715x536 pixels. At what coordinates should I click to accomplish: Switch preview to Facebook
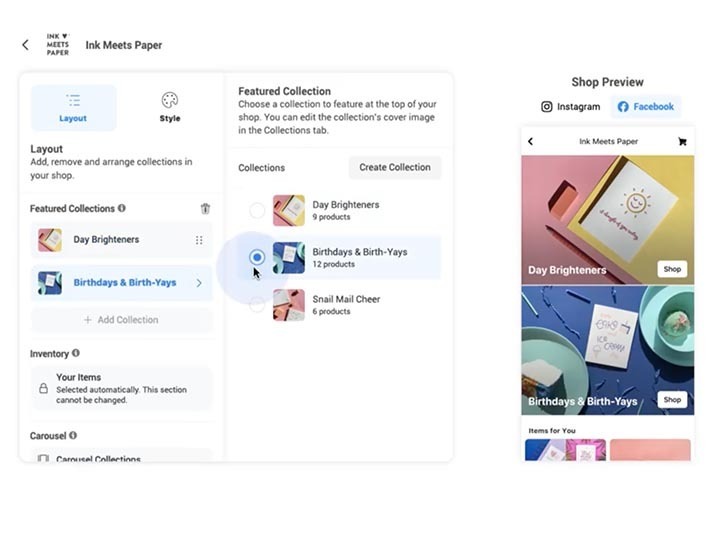coord(646,107)
